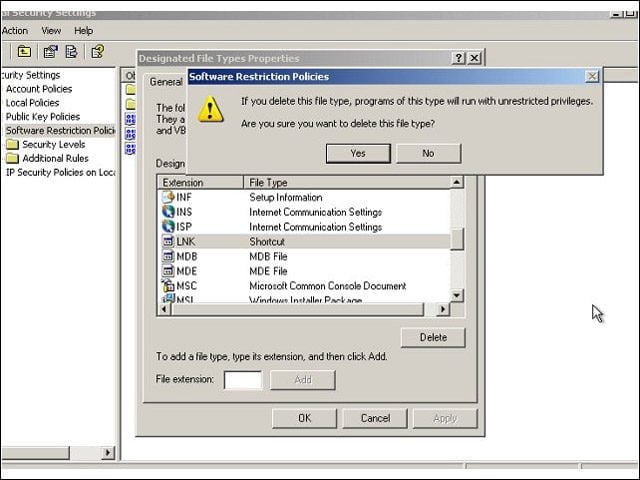Close the Designated File Types Properties window
The height and width of the screenshot is (480, 640).
474,58
